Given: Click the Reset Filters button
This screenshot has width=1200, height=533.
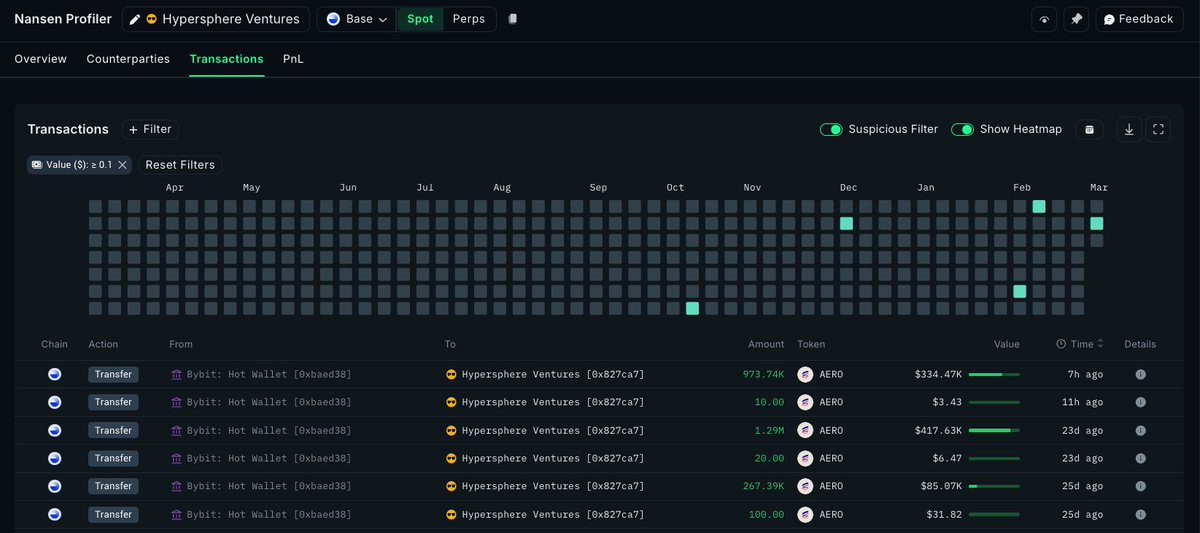Looking at the screenshot, I should [180, 165].
